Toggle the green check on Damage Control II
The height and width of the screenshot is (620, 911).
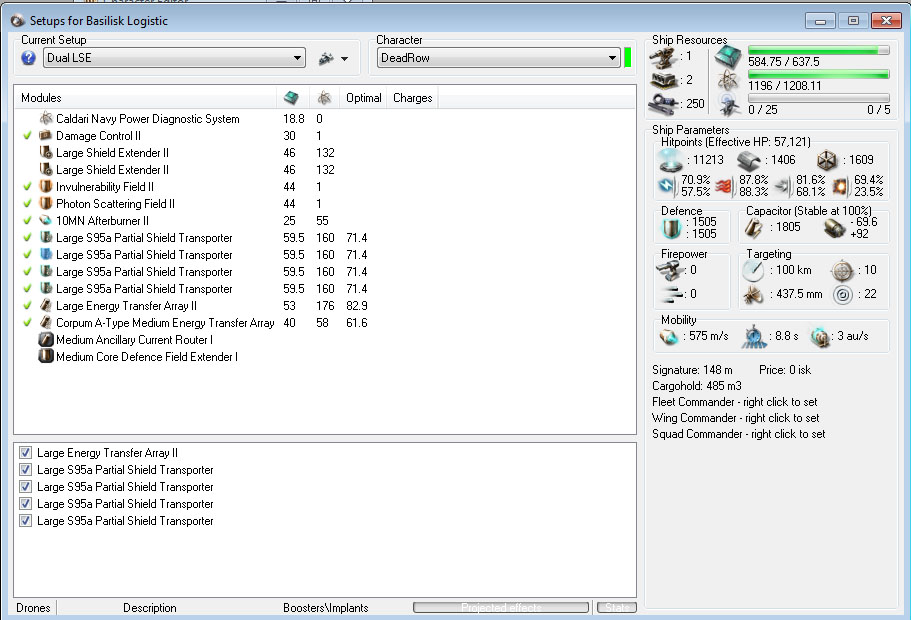(27, 136)
